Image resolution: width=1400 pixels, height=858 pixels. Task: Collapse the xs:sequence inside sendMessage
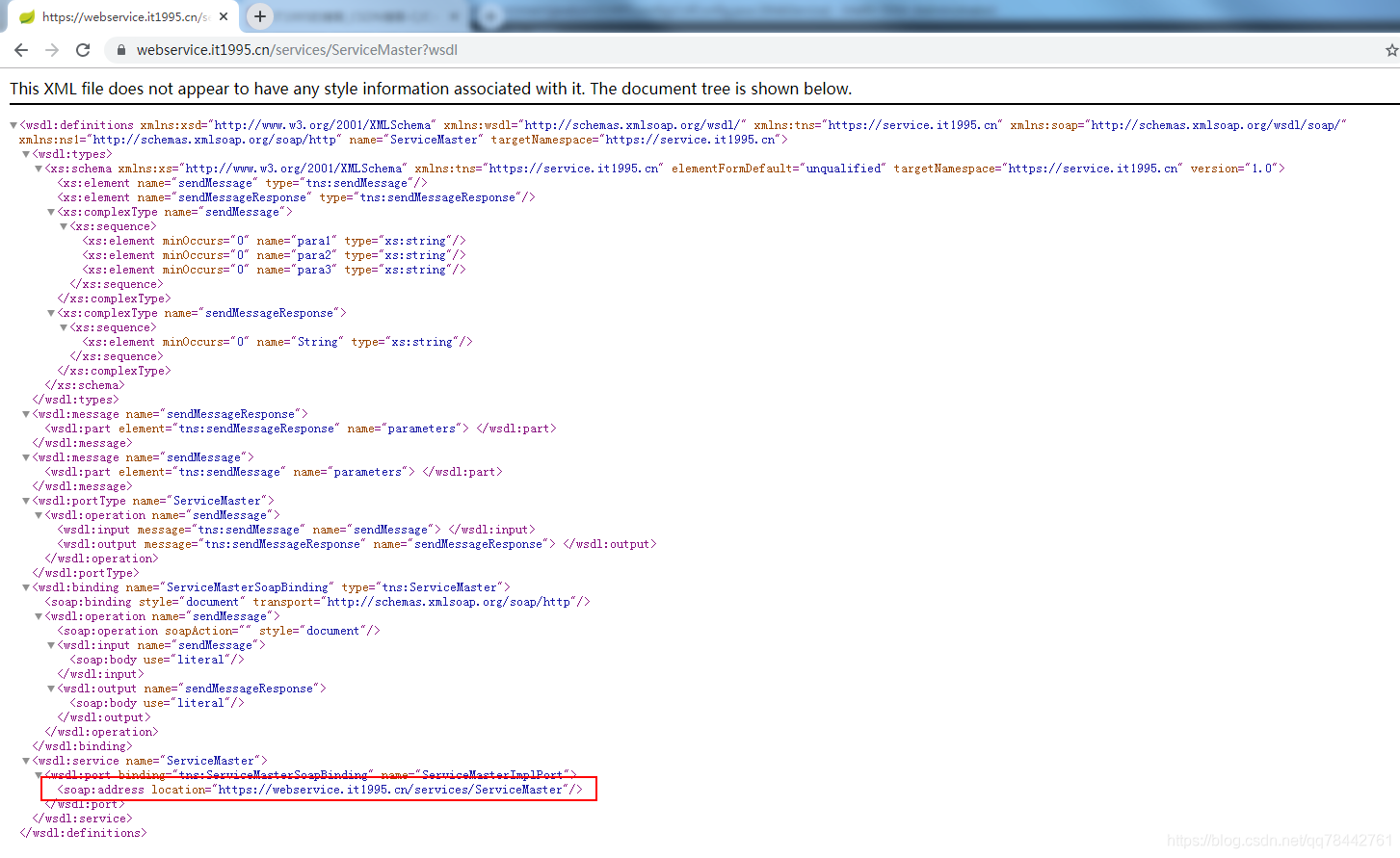coord(62,225)
